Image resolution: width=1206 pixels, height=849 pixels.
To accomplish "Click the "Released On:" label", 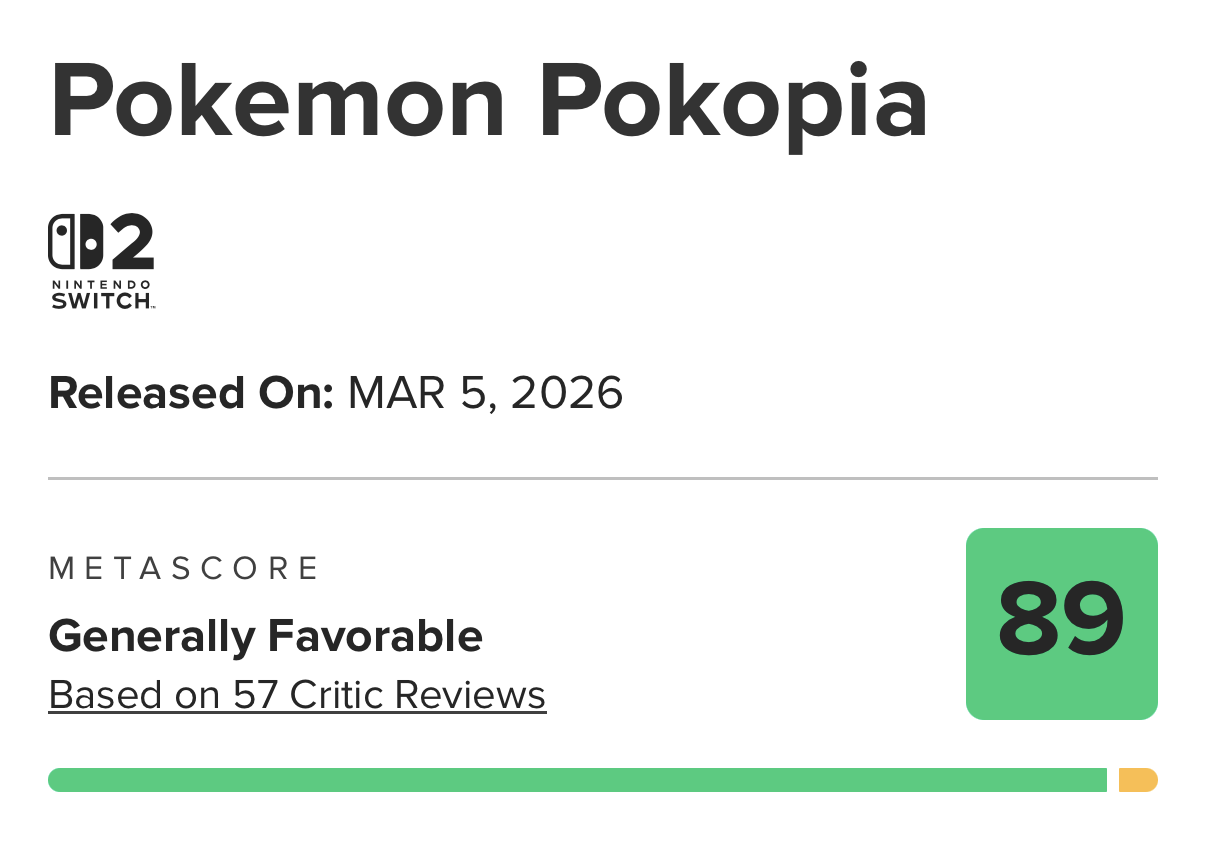I will pos(190,393).
